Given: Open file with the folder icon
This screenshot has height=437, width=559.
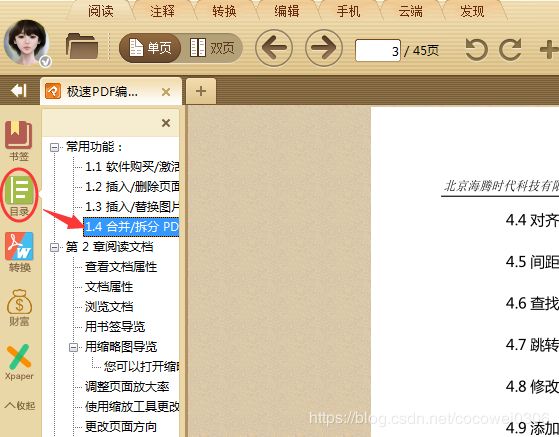Looking at the screenshot, I should (82, 46).
